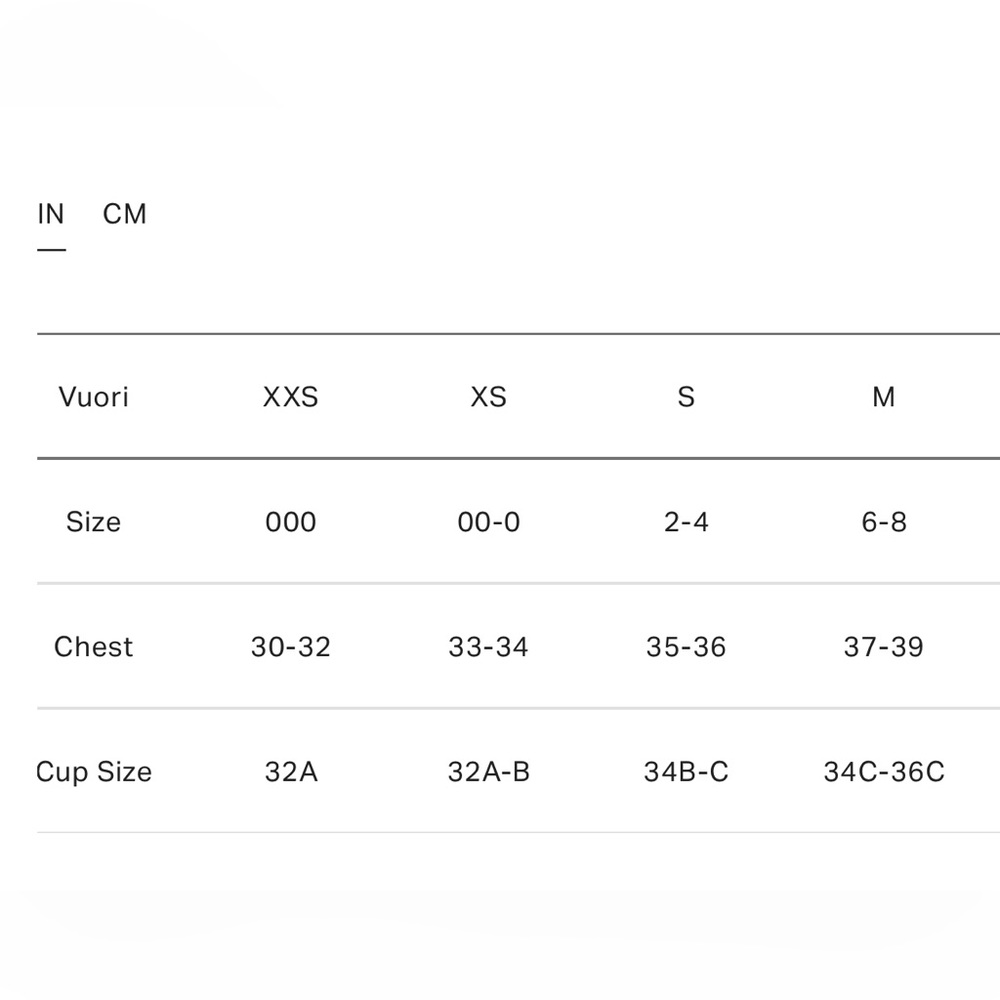Click the 000 size cell
Screen dimensions: 1000x1000
[291, 522]
